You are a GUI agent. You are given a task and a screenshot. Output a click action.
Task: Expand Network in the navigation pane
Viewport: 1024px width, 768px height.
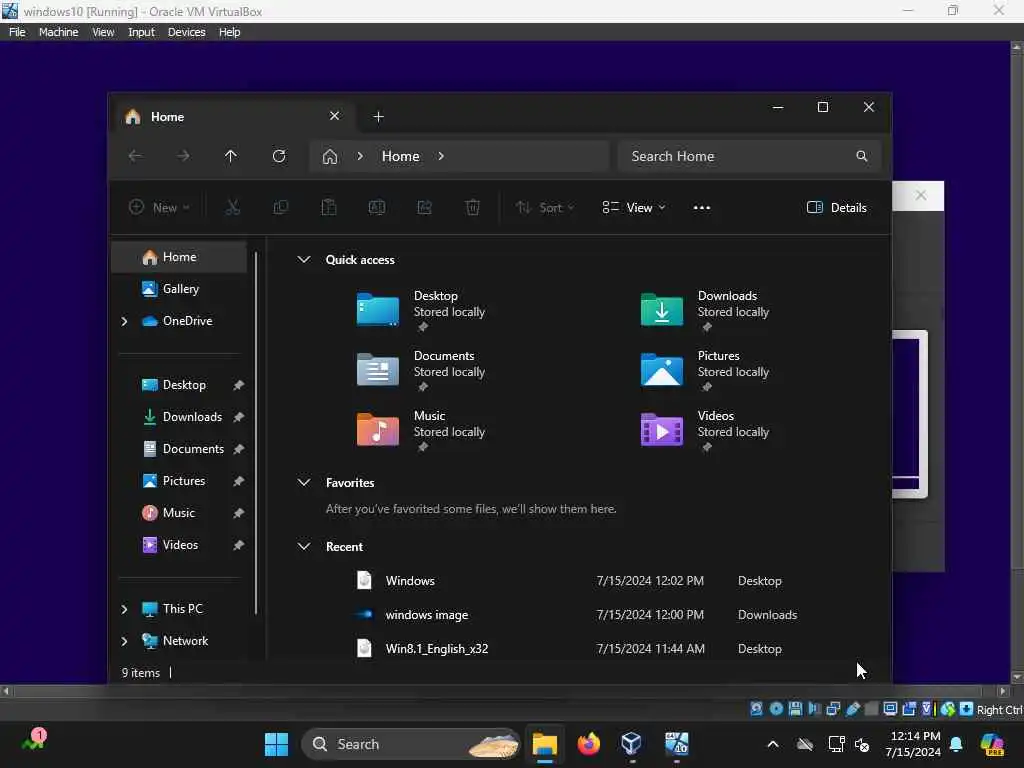click(124, 641)
